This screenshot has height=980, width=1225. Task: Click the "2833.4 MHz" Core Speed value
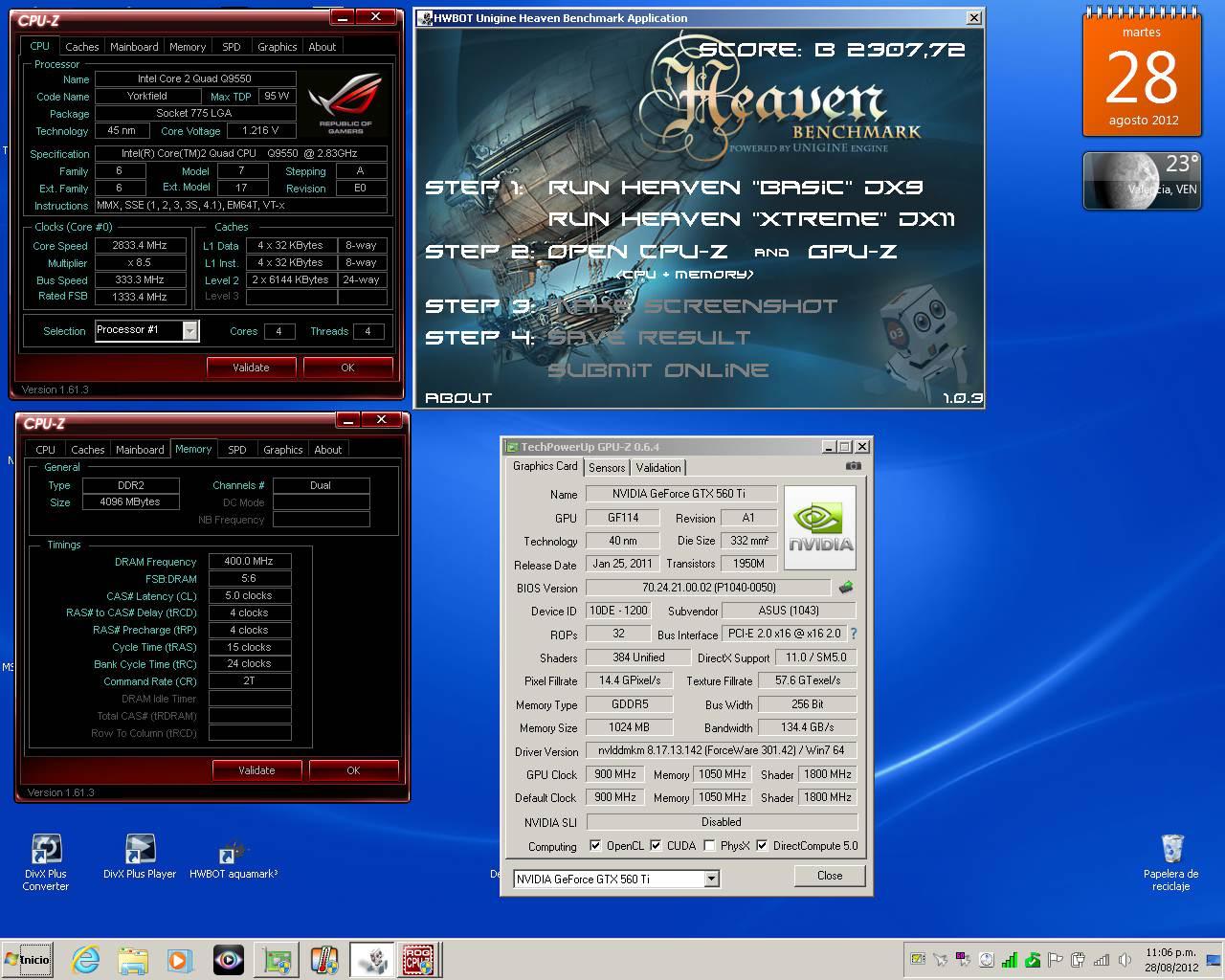point(139,245)
